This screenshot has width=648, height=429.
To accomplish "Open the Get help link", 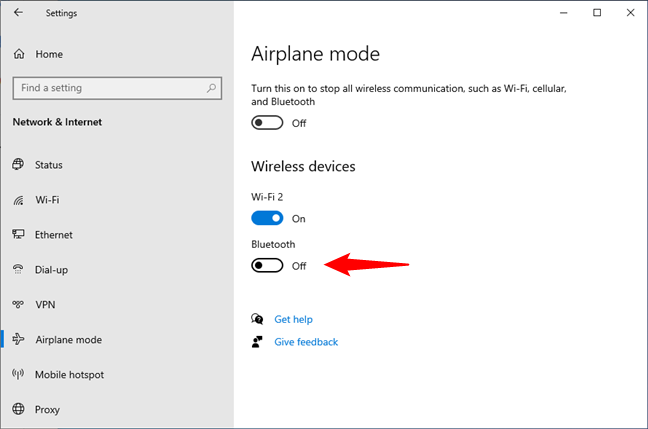I will pos(293,319).
